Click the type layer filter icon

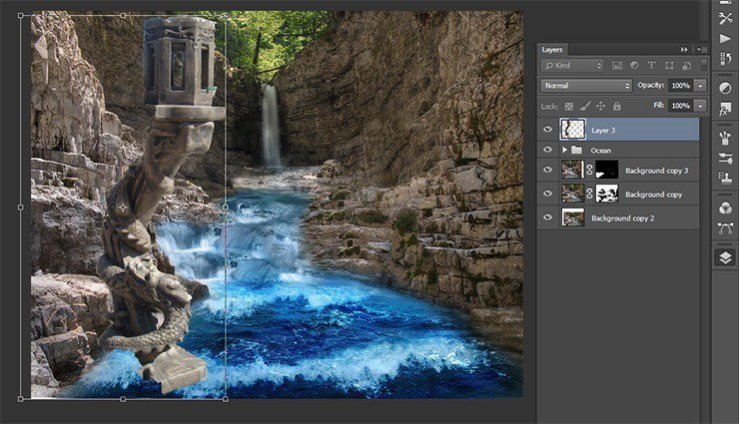tap(649, 66)
